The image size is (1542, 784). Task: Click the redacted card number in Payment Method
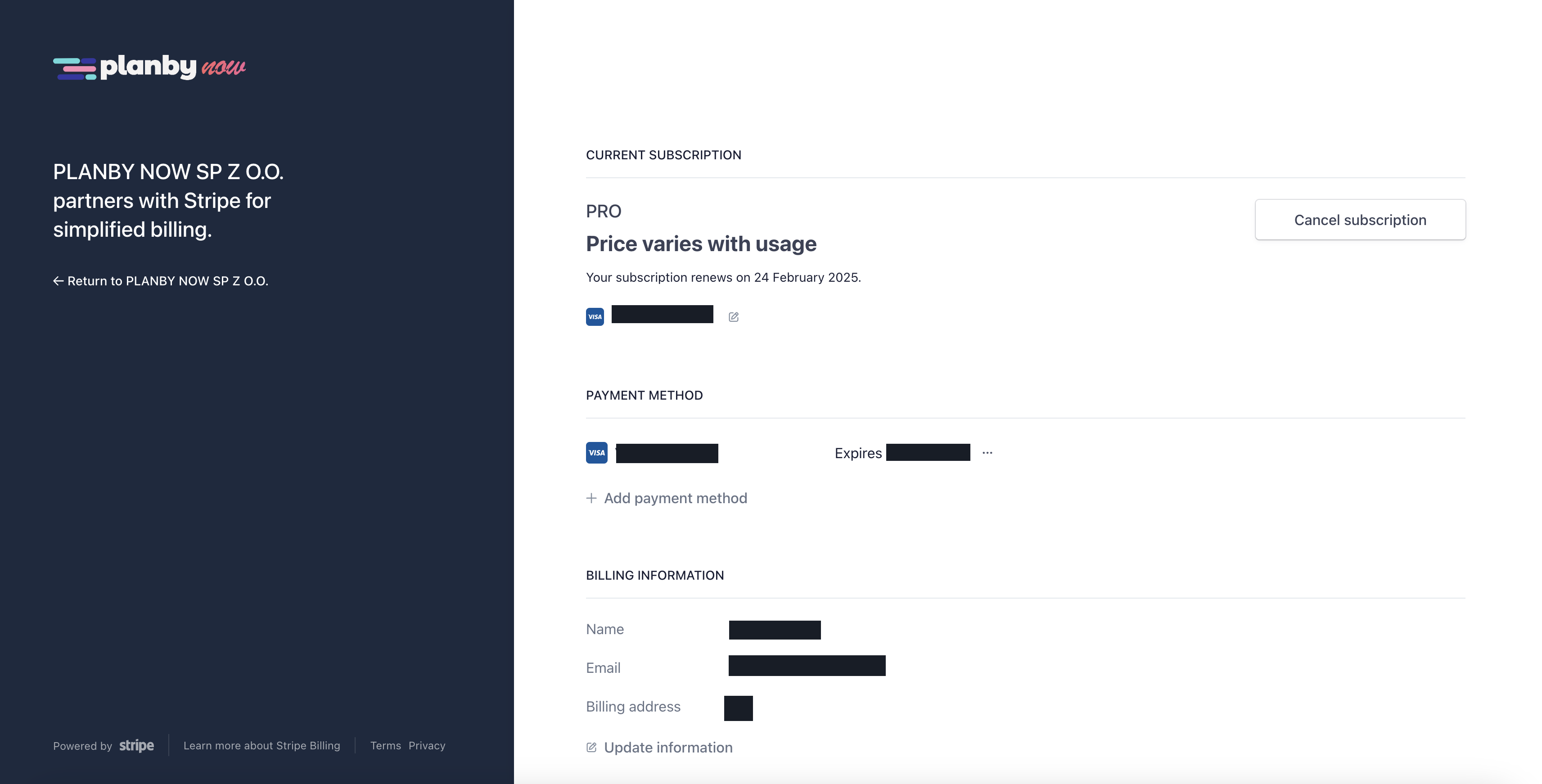667,453
